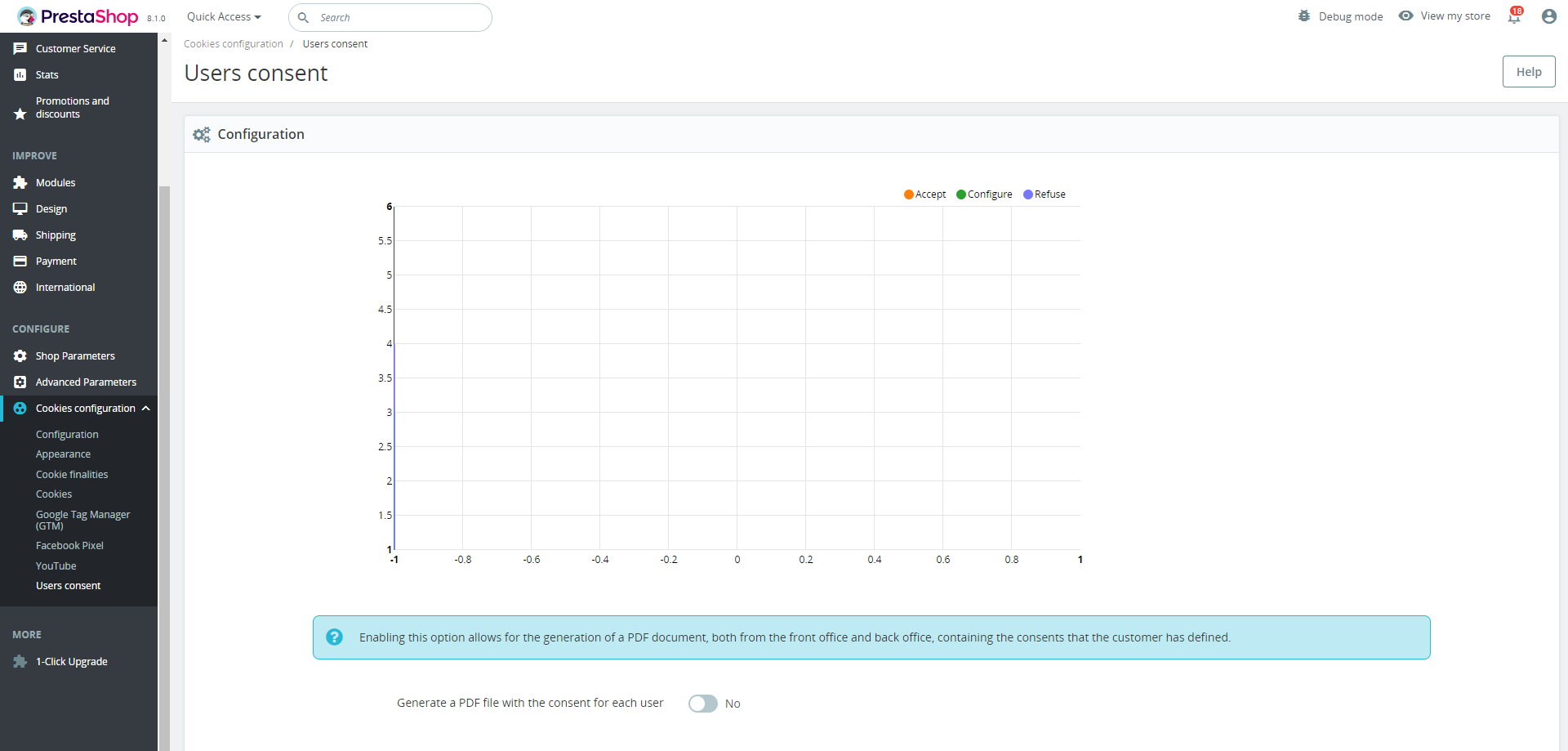Click the sidebar vertical scrollbar
The height and width of the screenshot is (751, 1568).
164,468
